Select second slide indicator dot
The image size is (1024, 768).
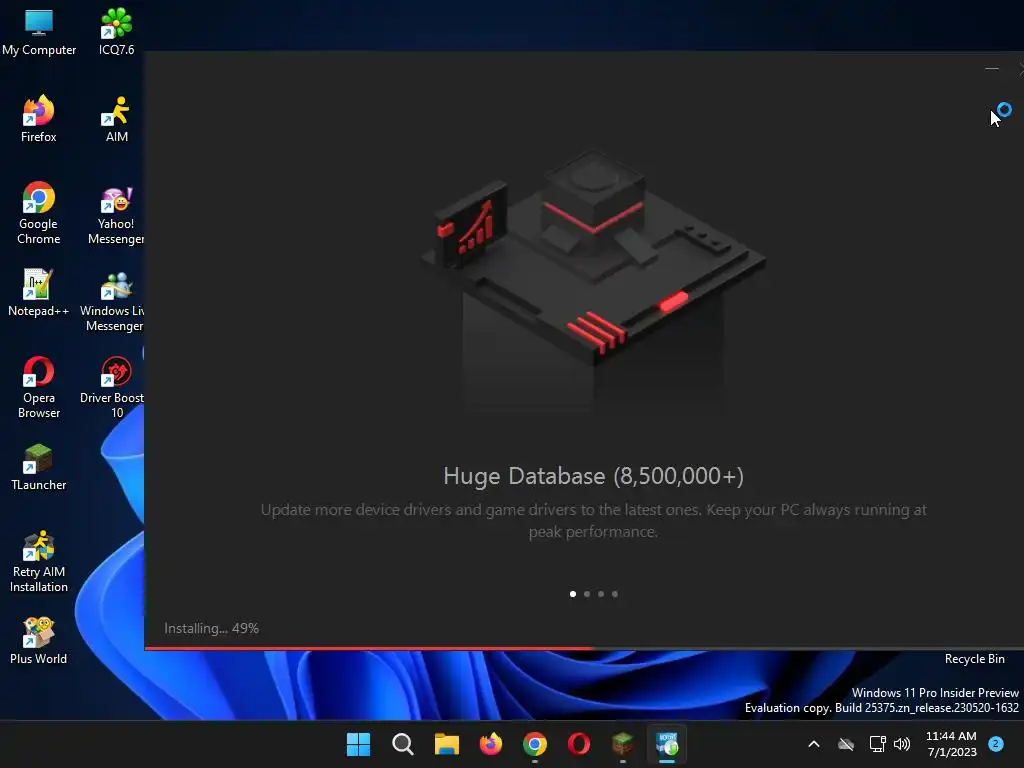tap(587, 594)
